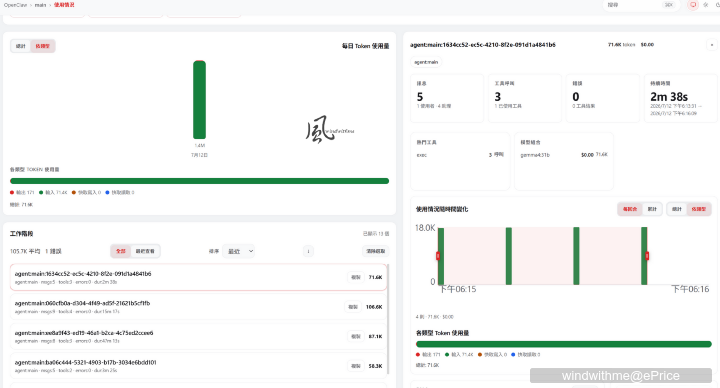Switch daily token chart to 依類型 view

(43, 46)
